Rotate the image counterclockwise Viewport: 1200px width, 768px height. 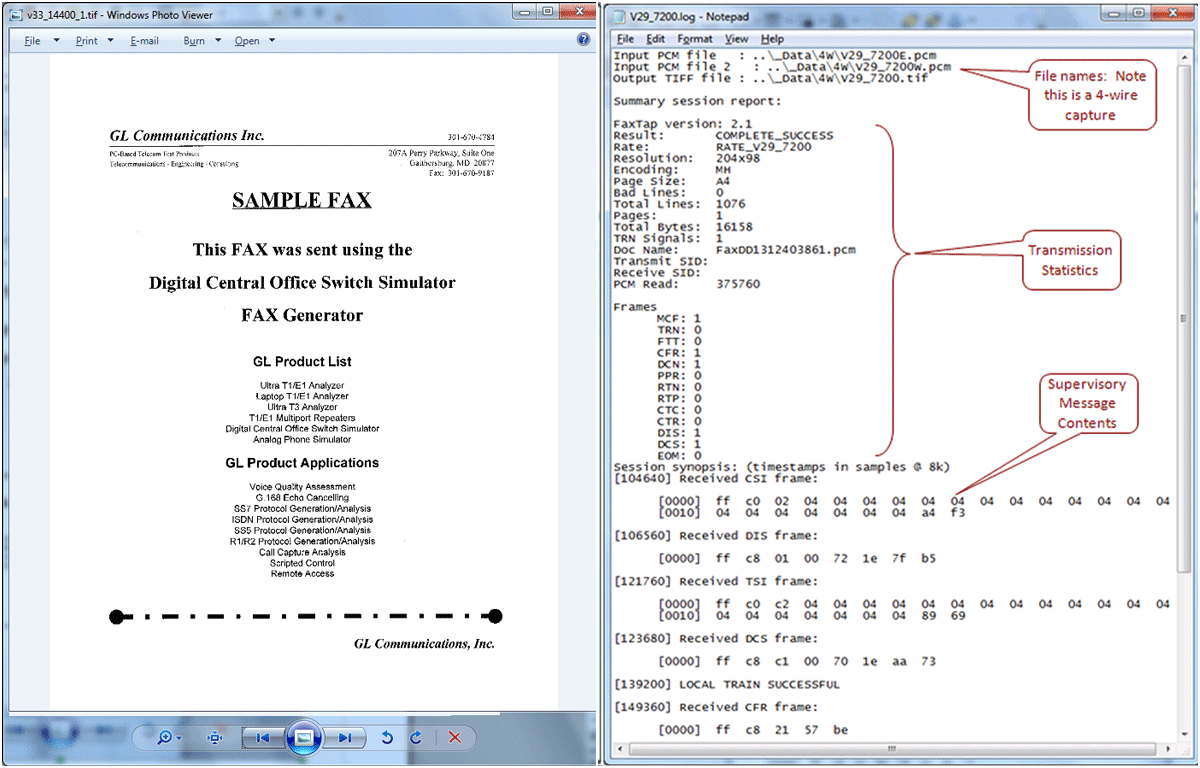[388, 738]
